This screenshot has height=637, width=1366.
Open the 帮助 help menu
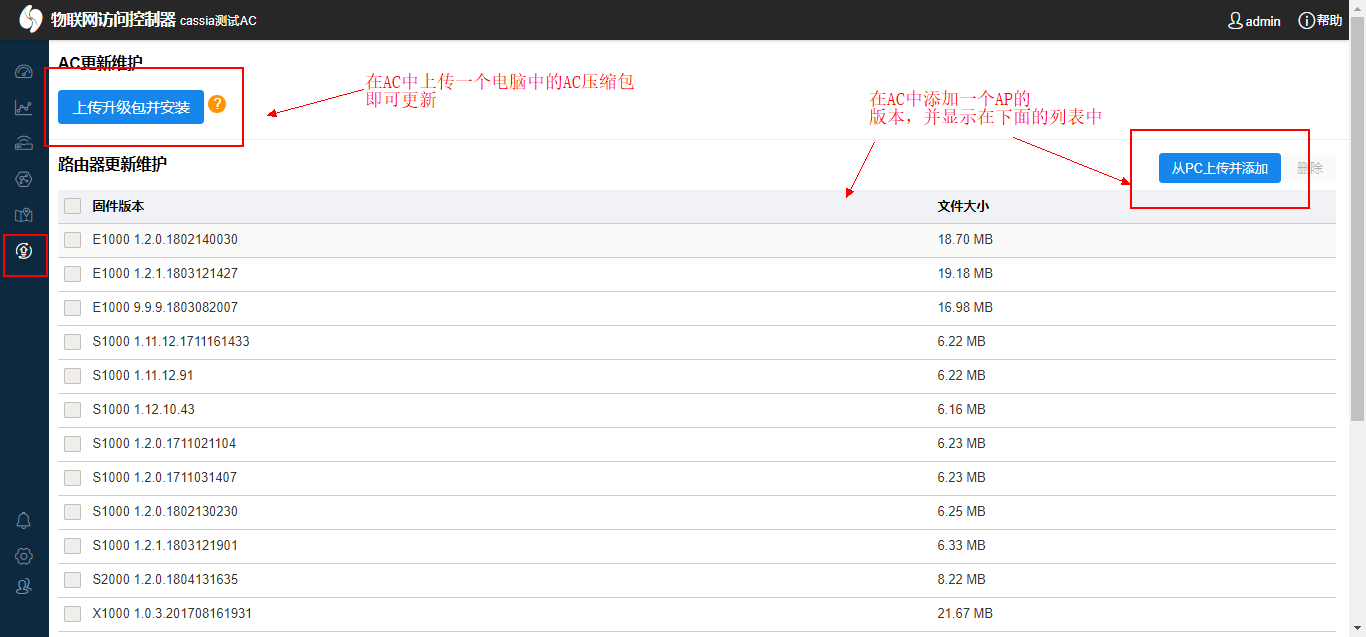pos(1320,21)
